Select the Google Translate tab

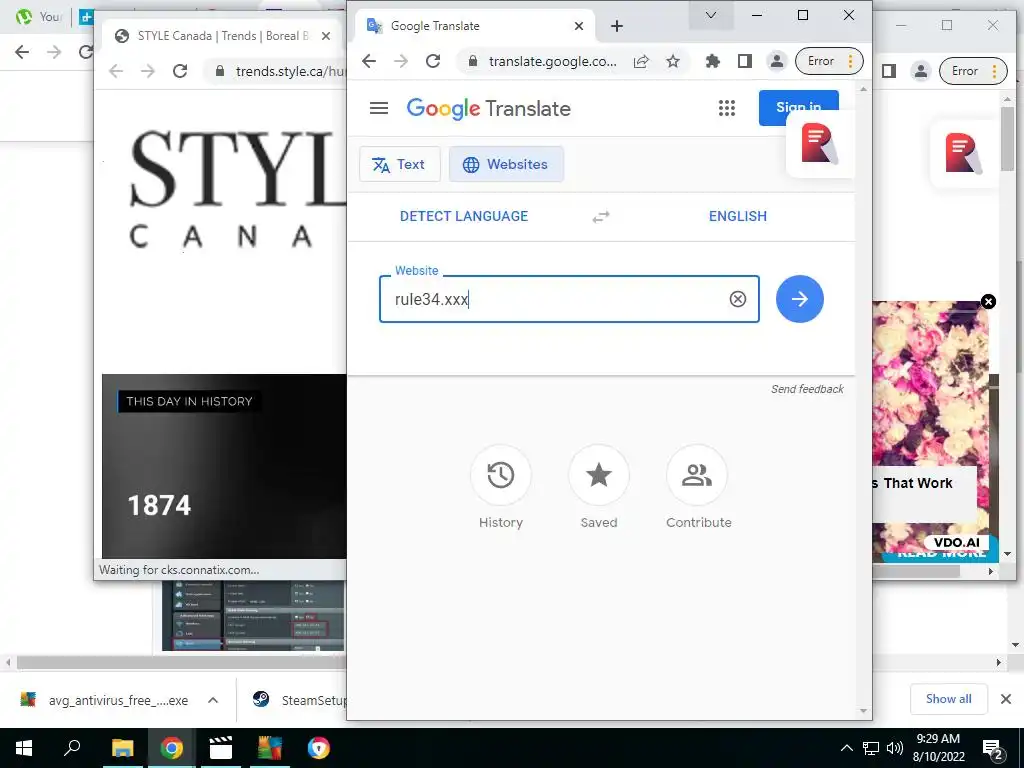[475, 26]
